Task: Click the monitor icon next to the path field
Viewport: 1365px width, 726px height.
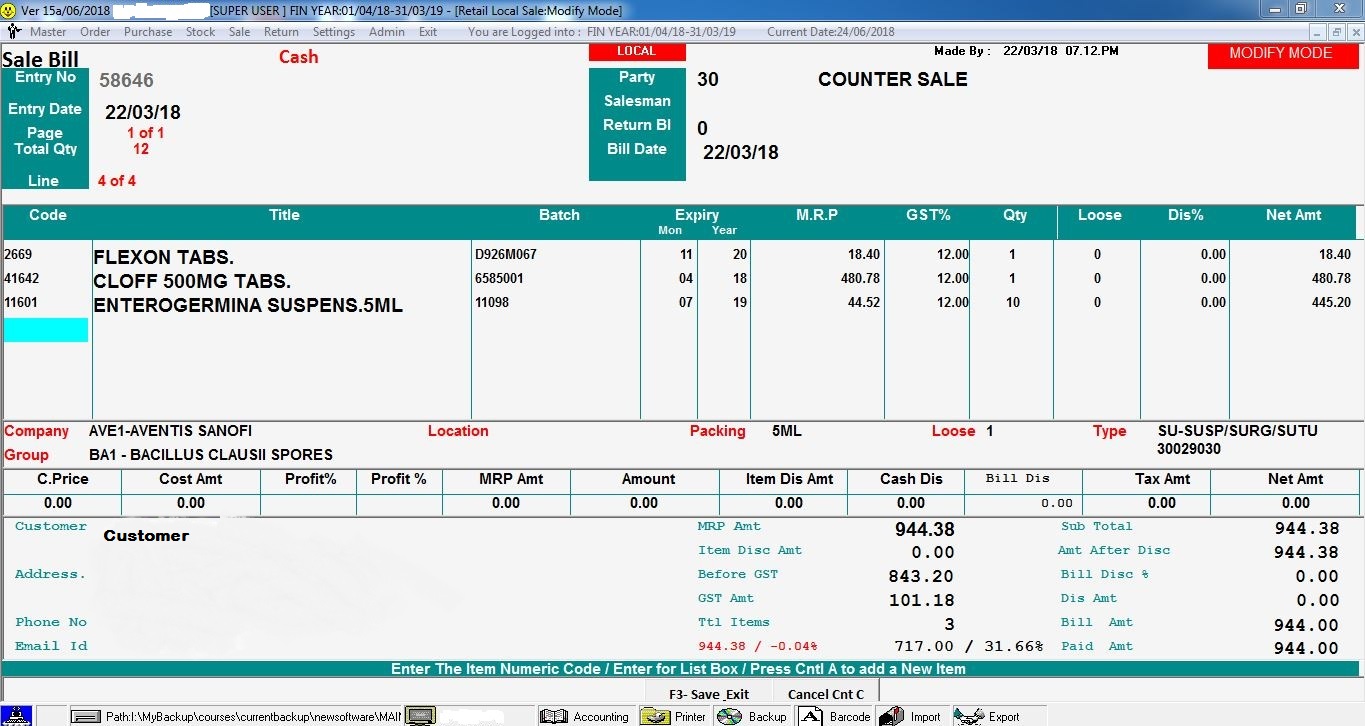Action: (420, 714)
